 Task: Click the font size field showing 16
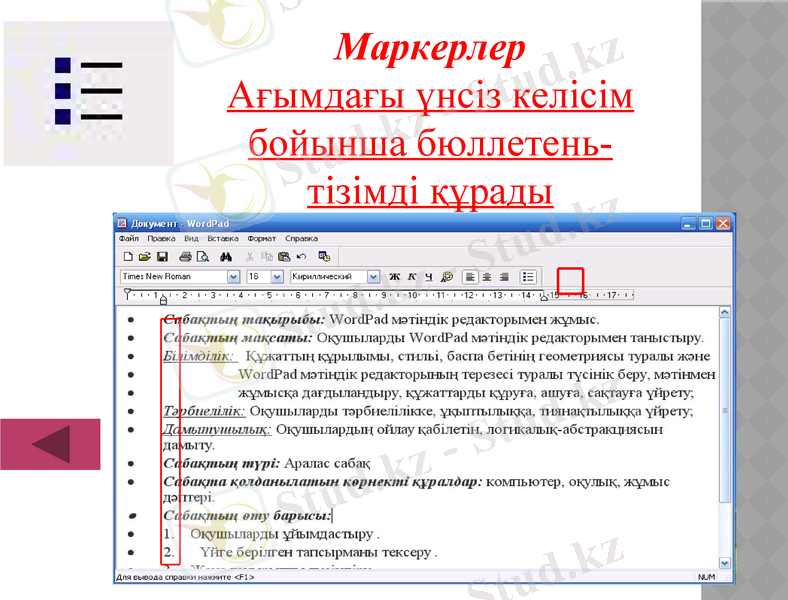(259, 277)
